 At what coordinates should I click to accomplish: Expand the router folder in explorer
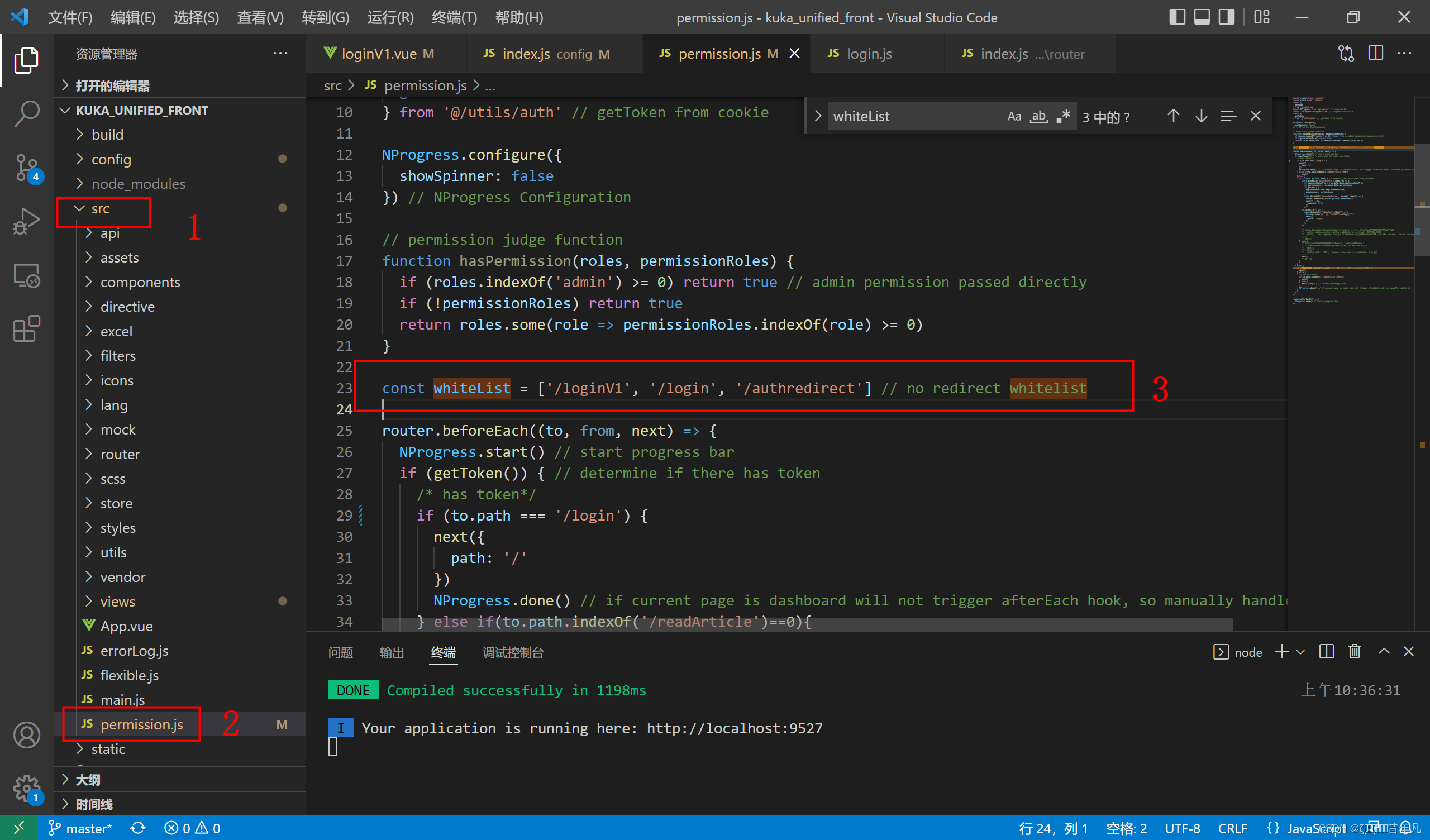click(x=120, y=454)
